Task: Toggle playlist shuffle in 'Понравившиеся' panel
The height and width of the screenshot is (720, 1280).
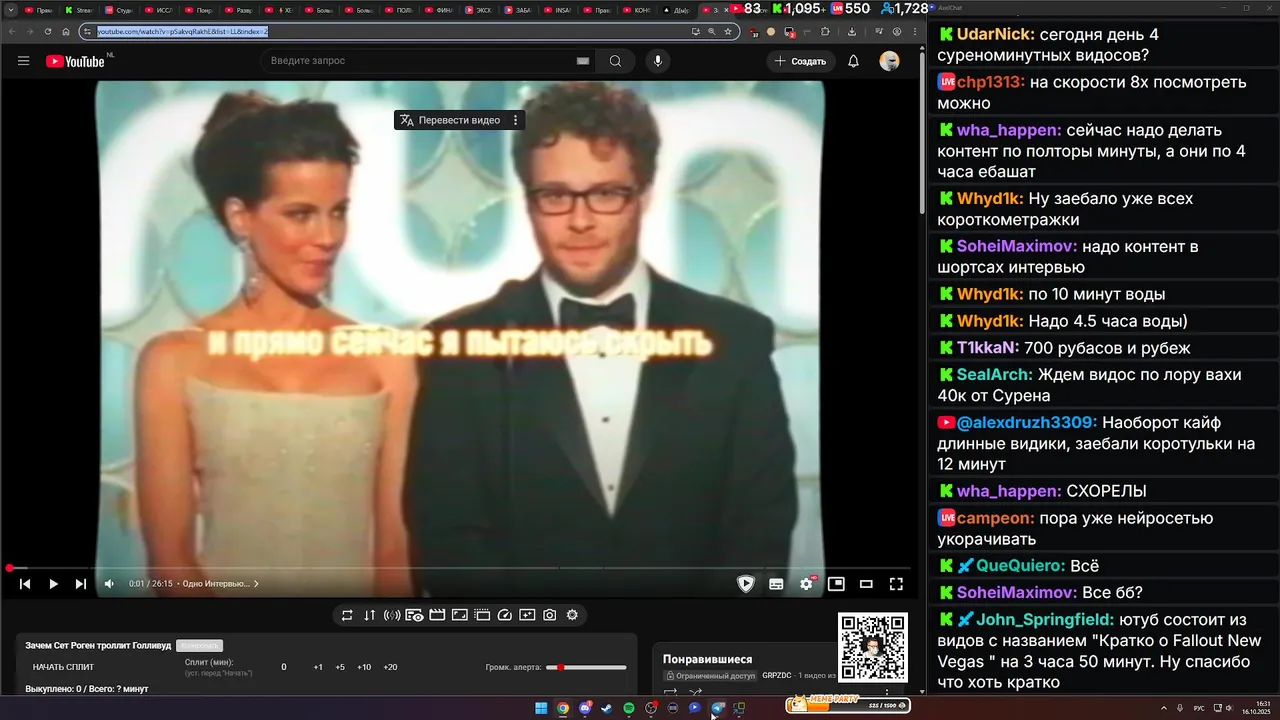Action: pyautogui.click(x=695, y=692)
